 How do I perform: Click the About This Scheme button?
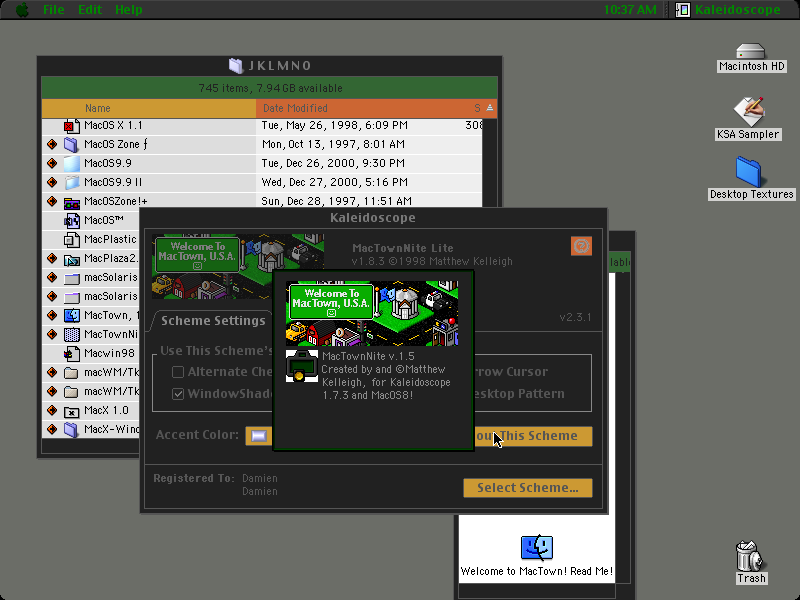pos(533,436)
